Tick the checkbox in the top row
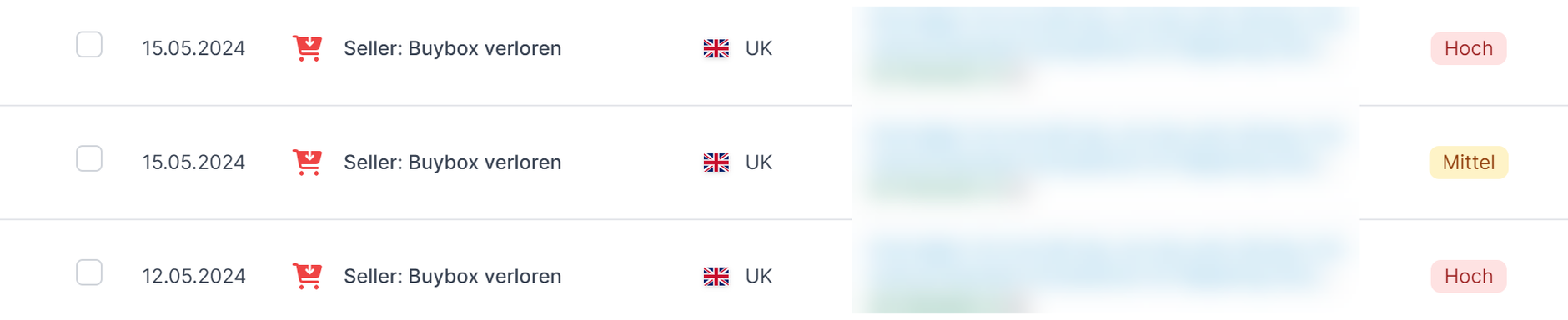This screenshot has width=1568, height=320. [x=89, y=44]
